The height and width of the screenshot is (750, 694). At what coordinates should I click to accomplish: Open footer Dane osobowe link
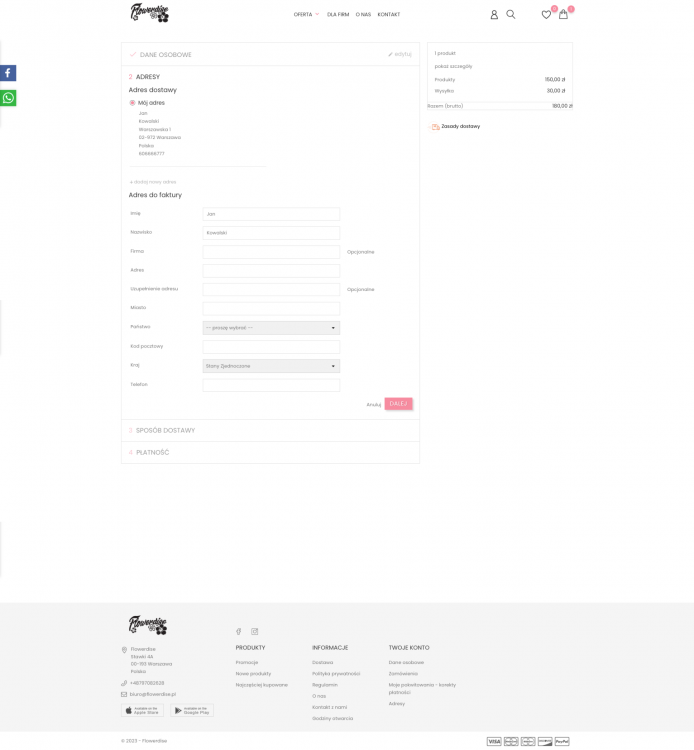point(406,662)
